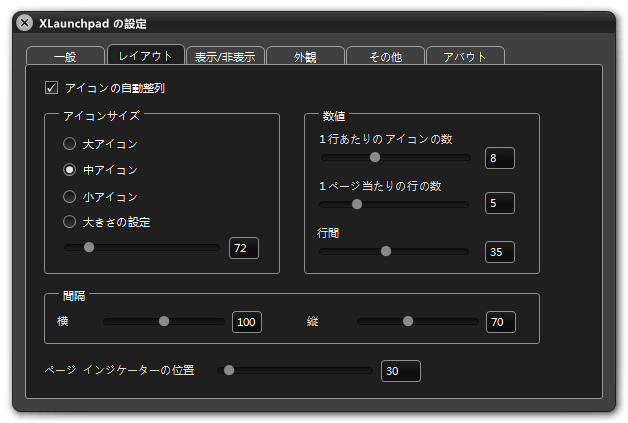Click the page indicator position field 30
Screen dimensions: 628x423
click(x=401, y=371)
